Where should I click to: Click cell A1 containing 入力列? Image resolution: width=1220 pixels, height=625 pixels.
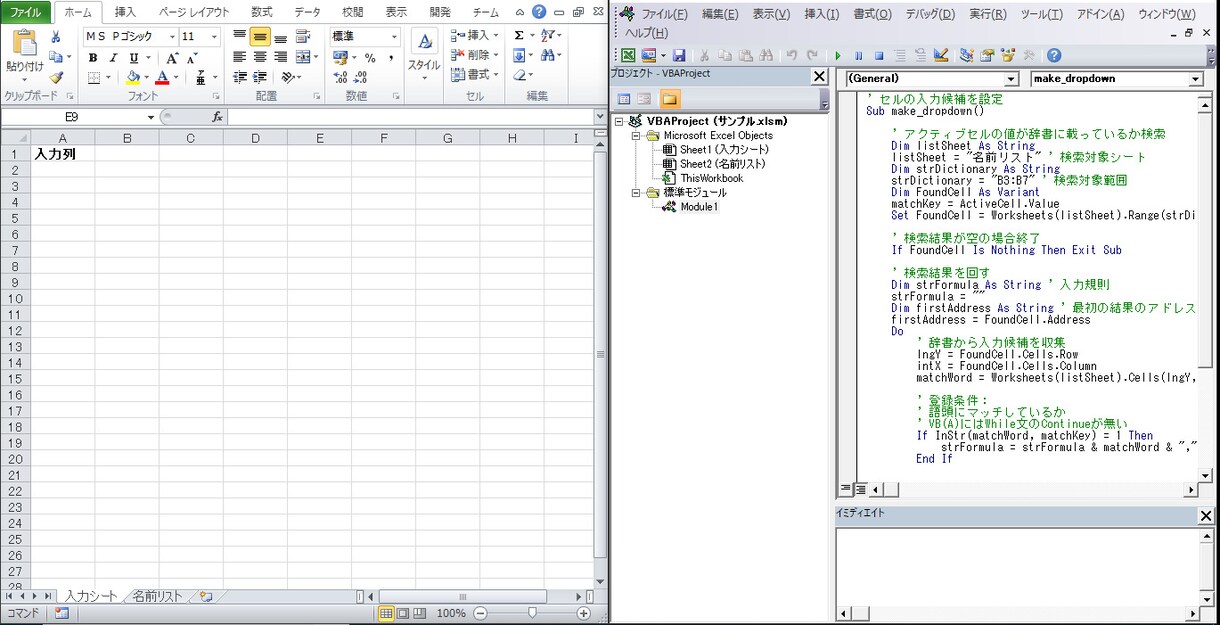tap(63, 154)
